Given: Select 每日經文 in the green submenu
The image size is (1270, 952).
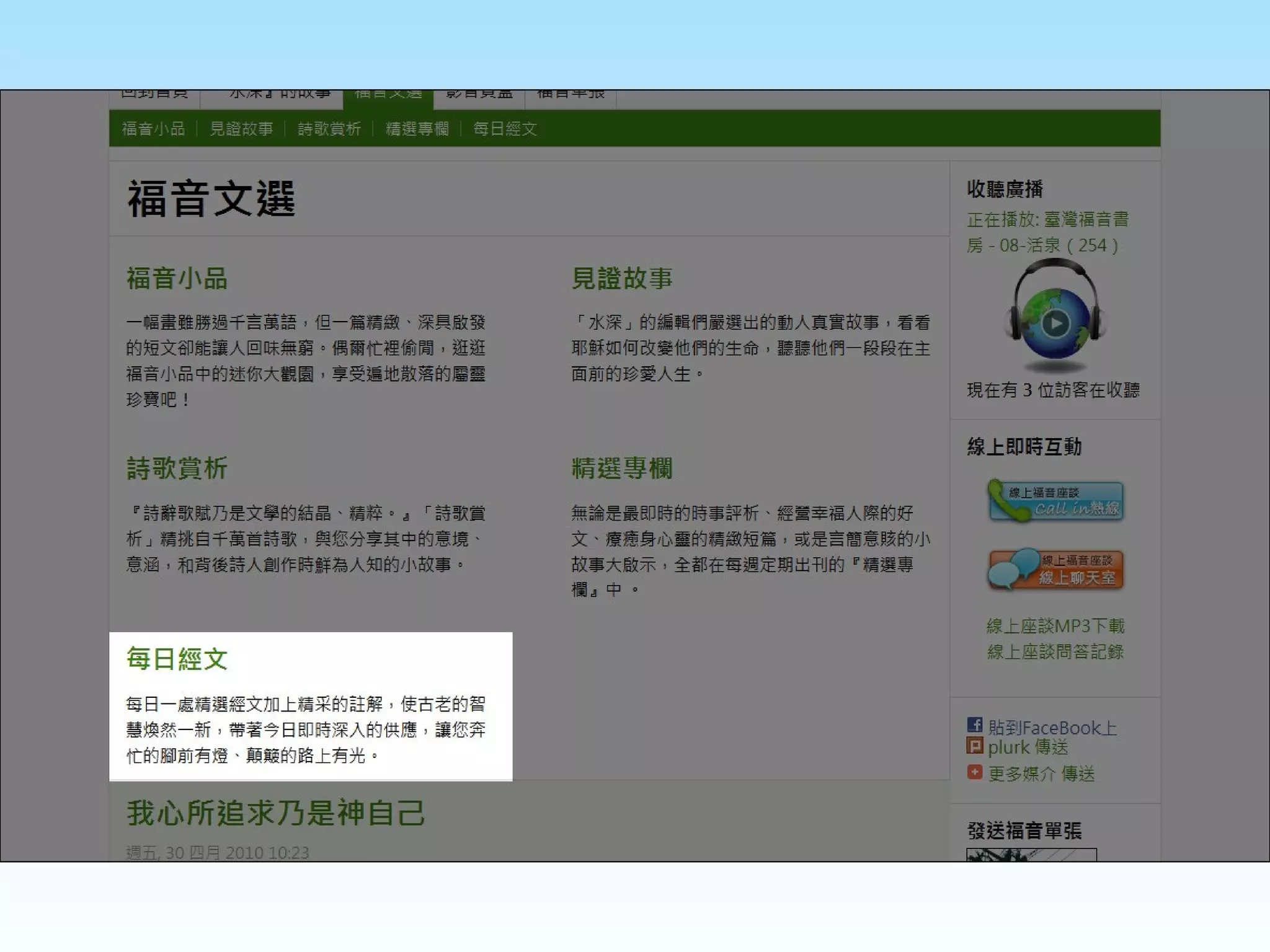Looking at the screenshot, I should 505,129.
